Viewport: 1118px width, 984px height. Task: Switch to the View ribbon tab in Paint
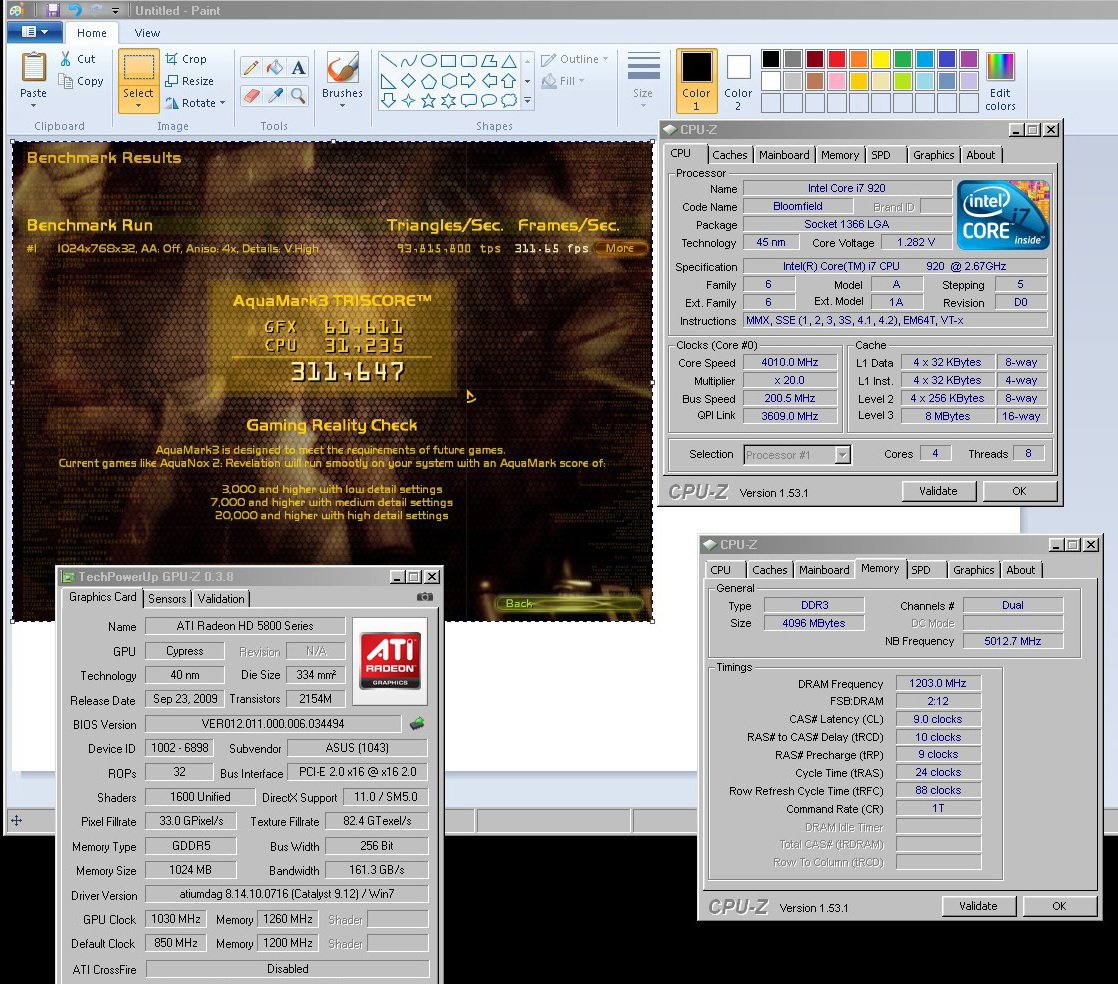coord(147,33)
